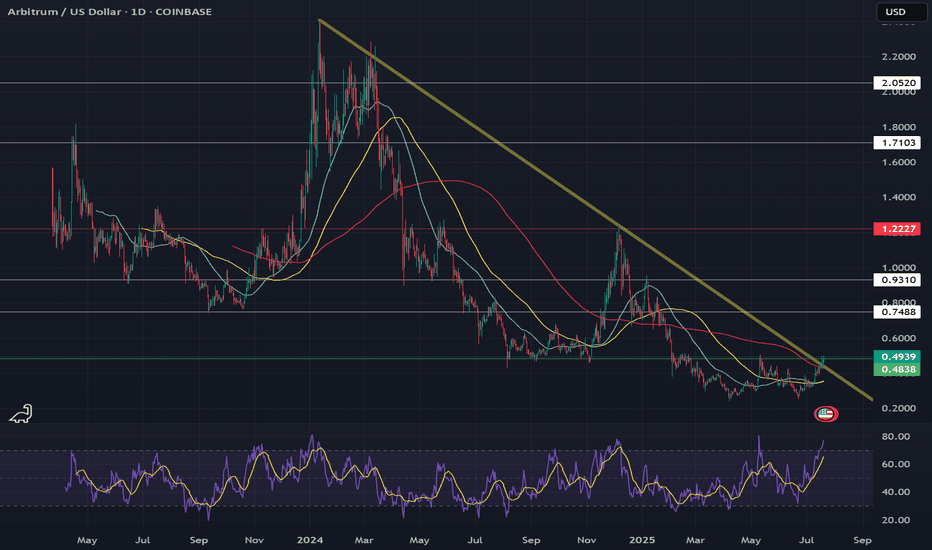Image resolution: width=932 pixels, height=550 pixels.
Task: Select the red long moving average line
Action: 450,181
